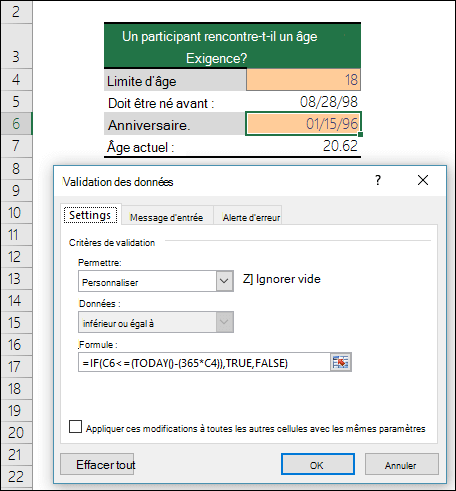Screen dimensions: 456x491
Task: Click the Doit être né avant label cell
Action: (x=175, y=102)
